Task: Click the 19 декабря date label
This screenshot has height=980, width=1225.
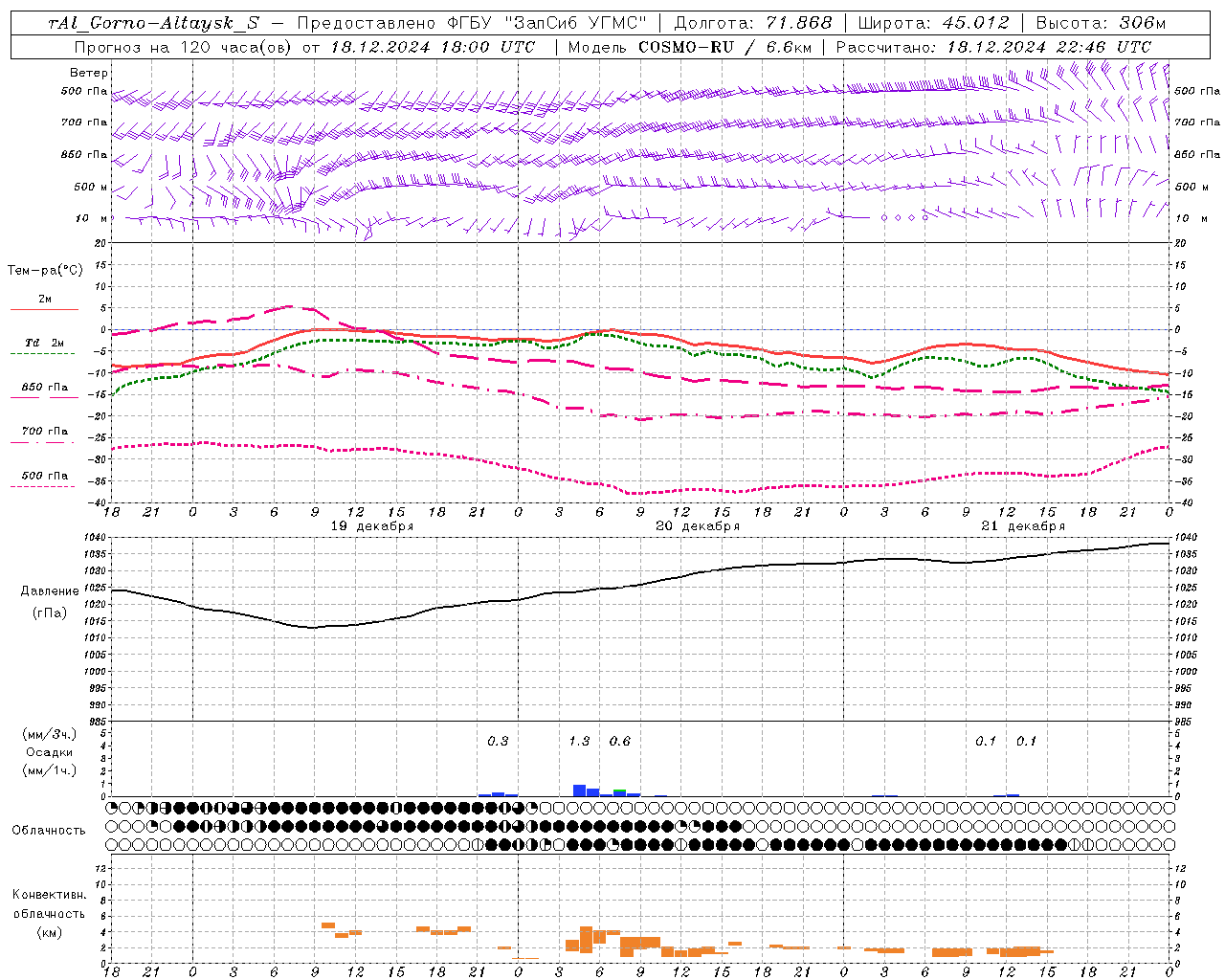Action: (372, 526)
